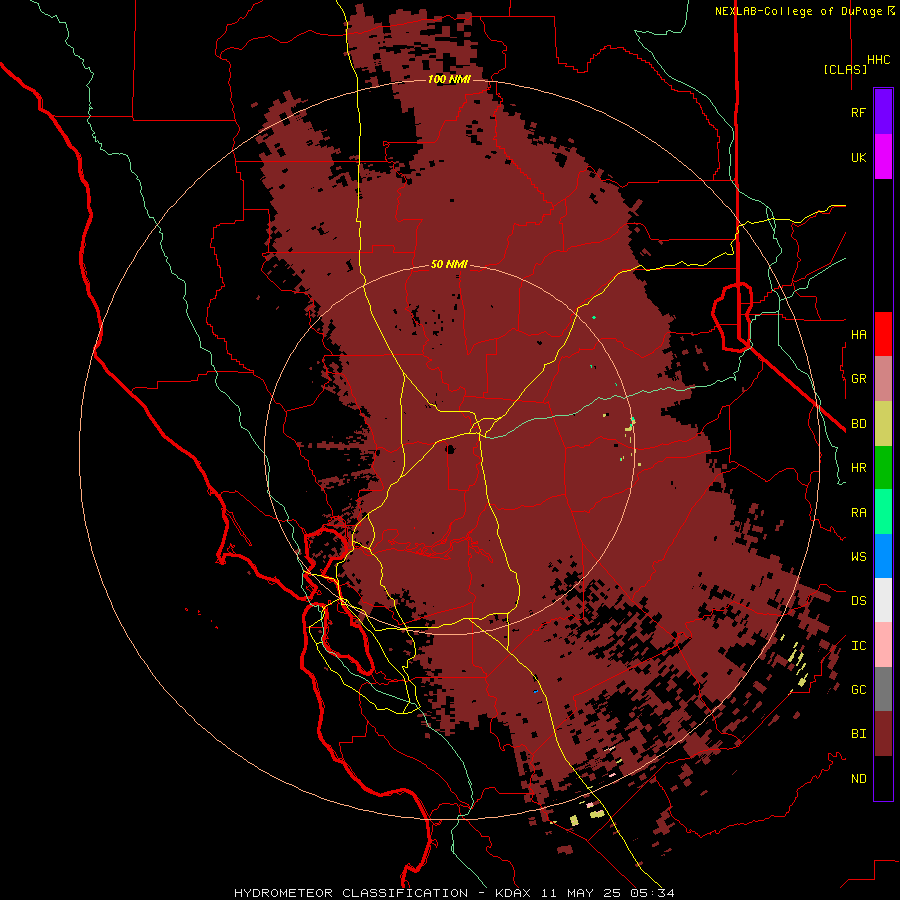Click the GR dusty pink legend swatch

click(883, 379)
